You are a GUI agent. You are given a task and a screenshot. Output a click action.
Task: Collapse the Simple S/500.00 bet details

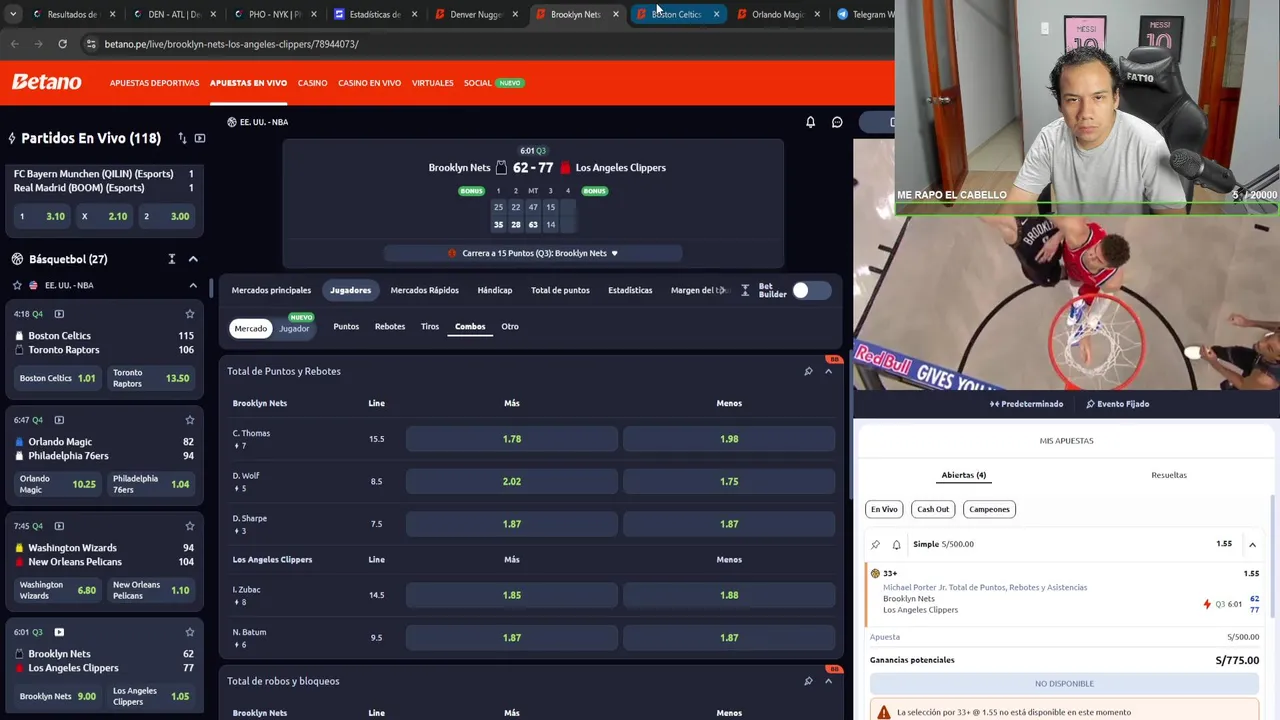(1252, 544)
